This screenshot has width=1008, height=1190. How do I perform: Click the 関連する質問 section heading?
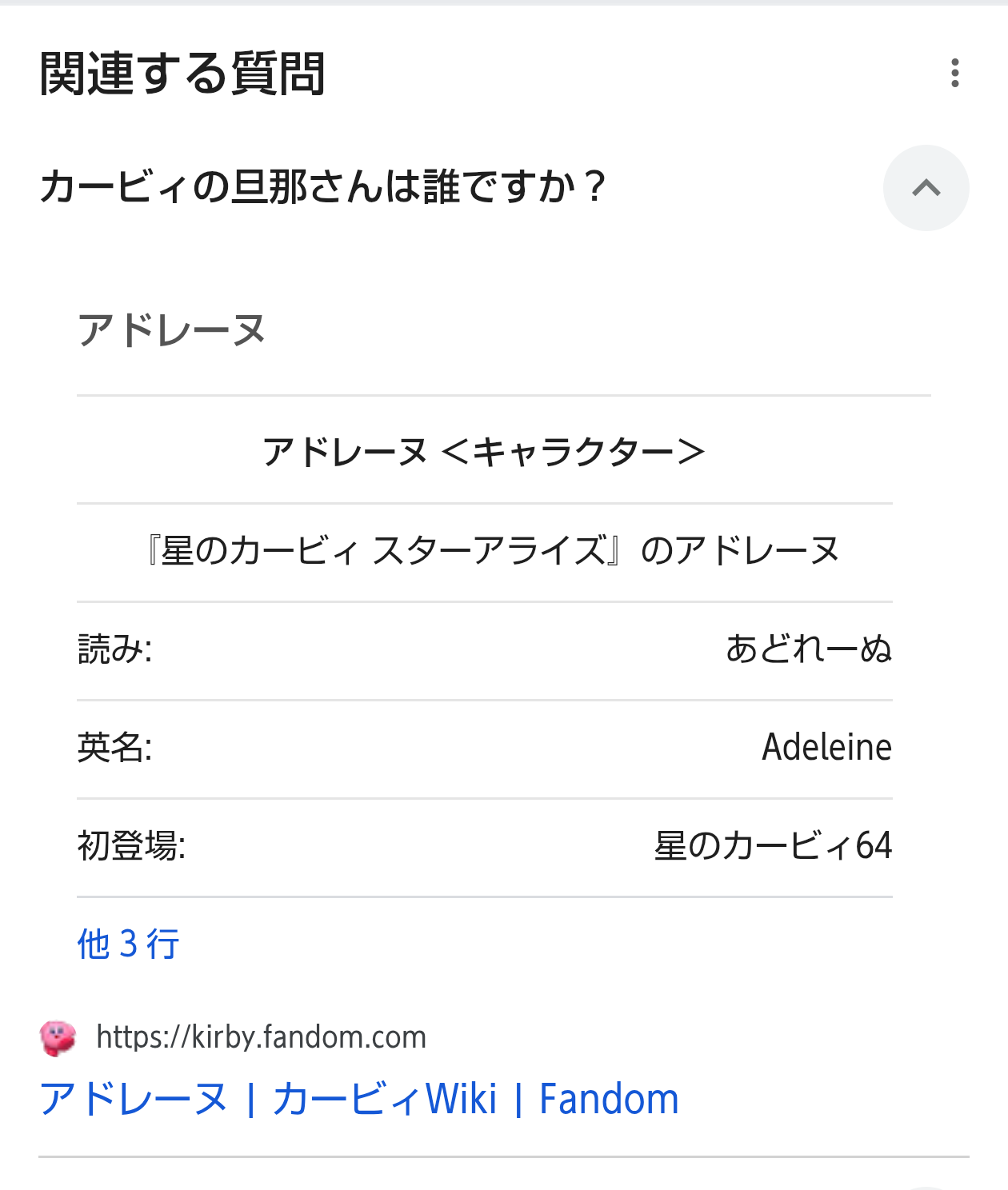tap(182, 74)
